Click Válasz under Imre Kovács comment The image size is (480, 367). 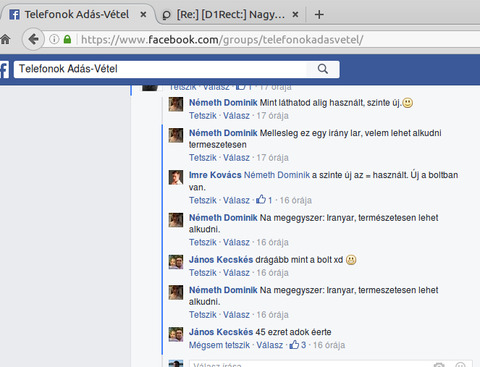tap(236, 200)
